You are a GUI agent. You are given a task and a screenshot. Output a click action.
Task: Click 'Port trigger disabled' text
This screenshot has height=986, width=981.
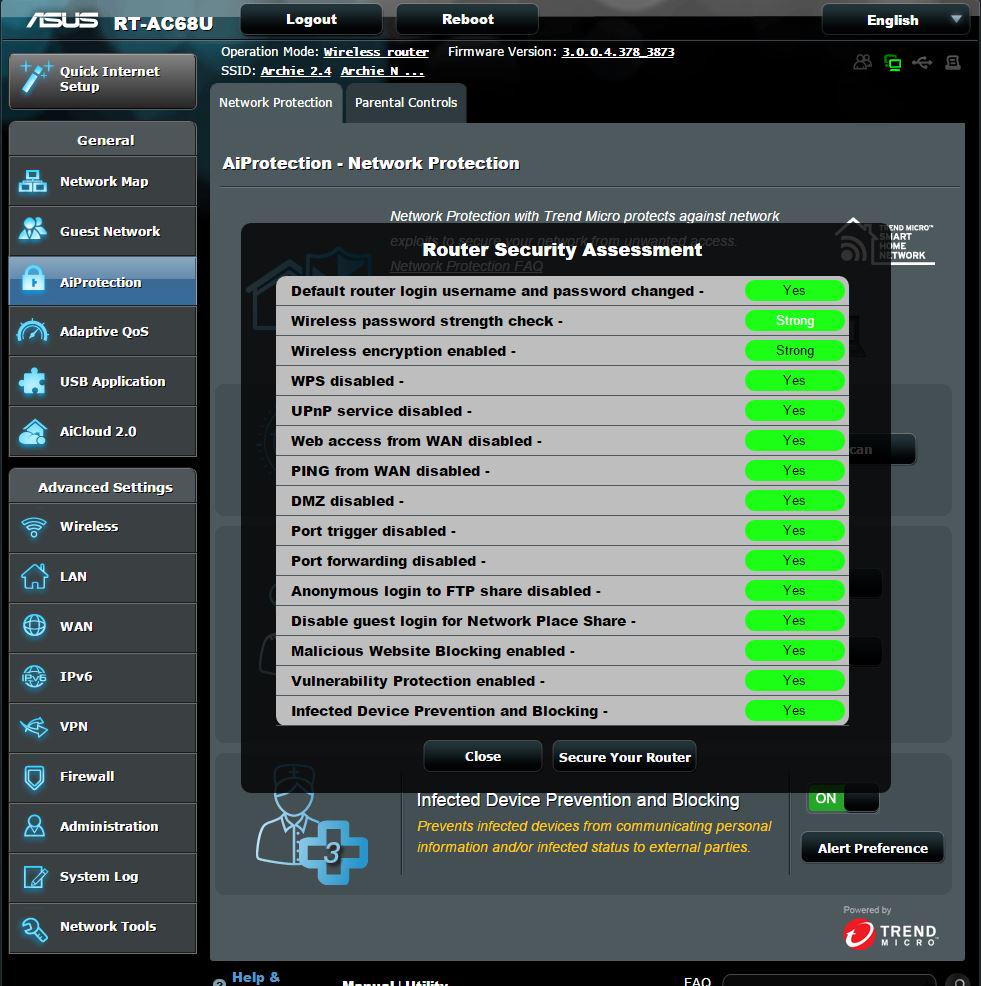click(369, 531)
